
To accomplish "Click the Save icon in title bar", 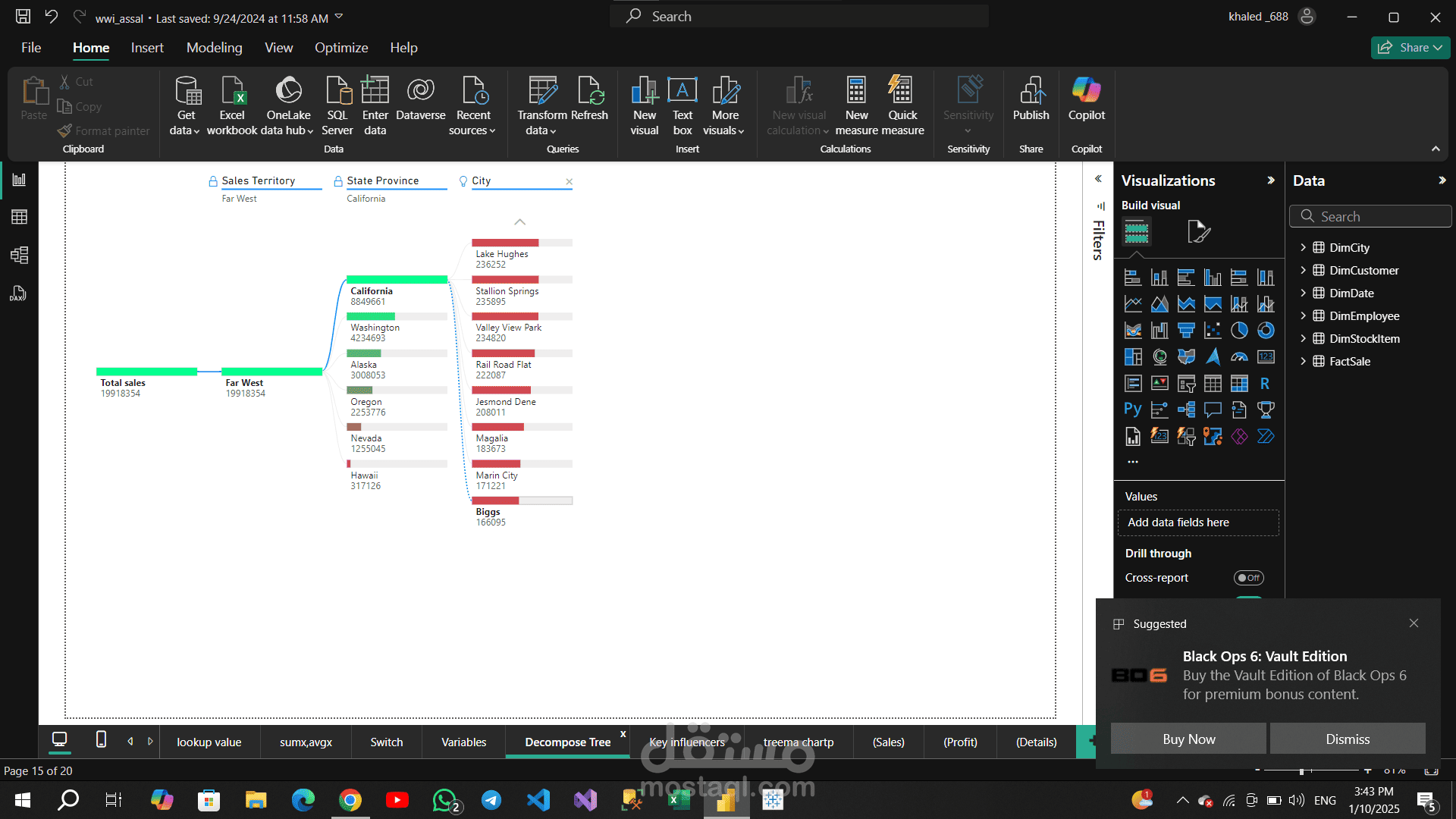I will (24, 17).
